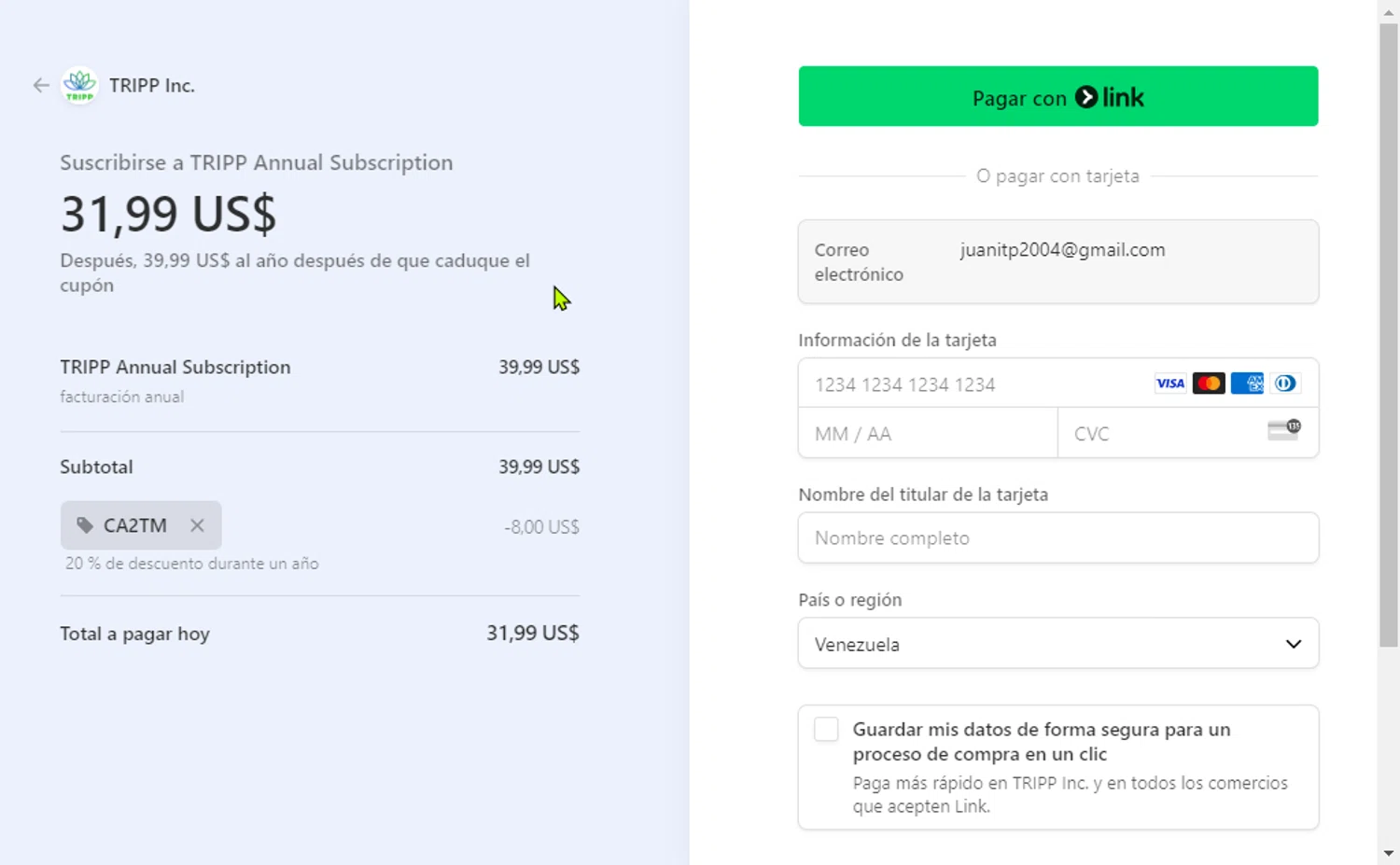
Task: Click the CVC card hint icon
Action: tap(1283, 430)
